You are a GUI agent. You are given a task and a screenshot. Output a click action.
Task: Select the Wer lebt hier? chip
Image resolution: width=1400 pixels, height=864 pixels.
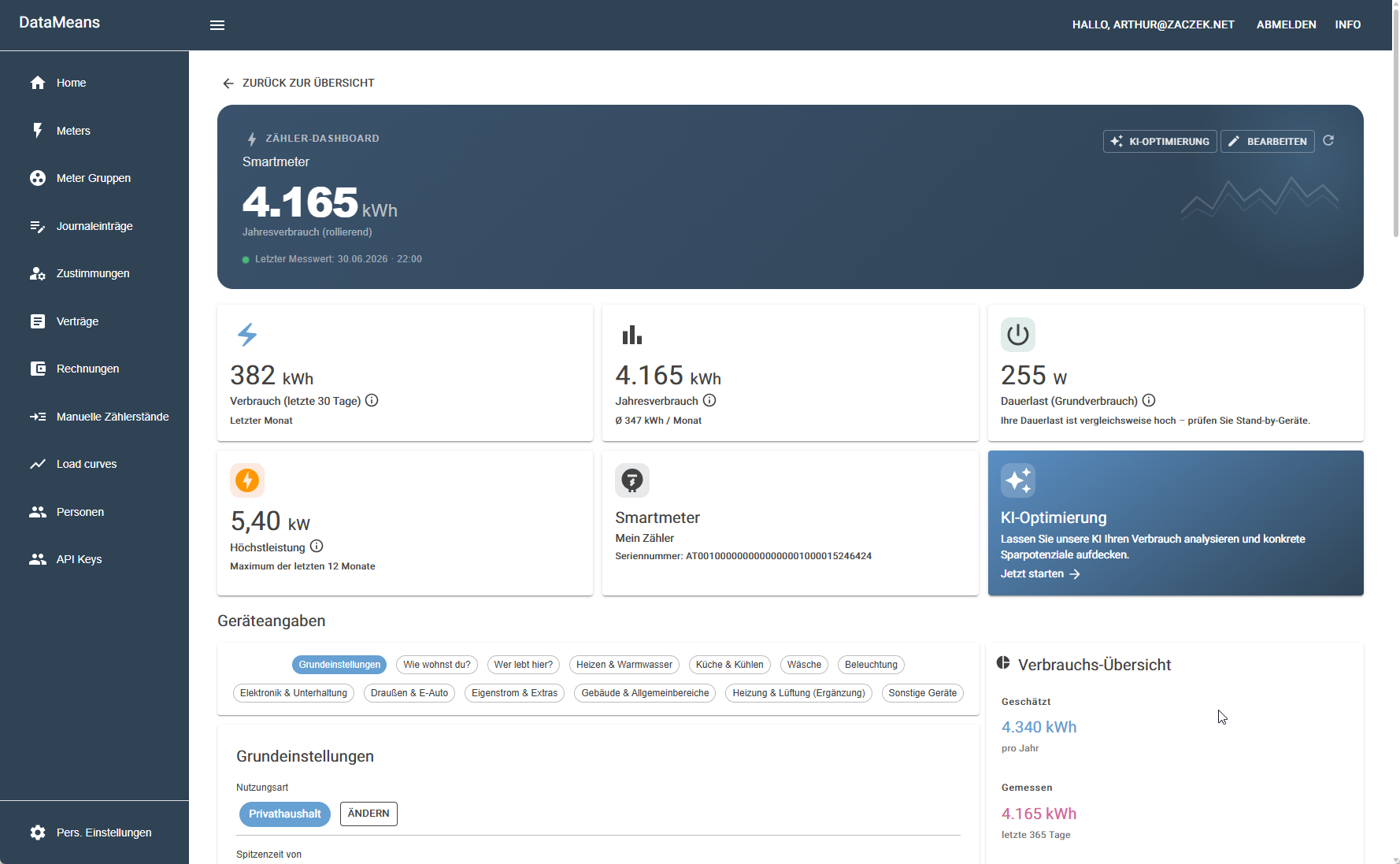(524, 665)
